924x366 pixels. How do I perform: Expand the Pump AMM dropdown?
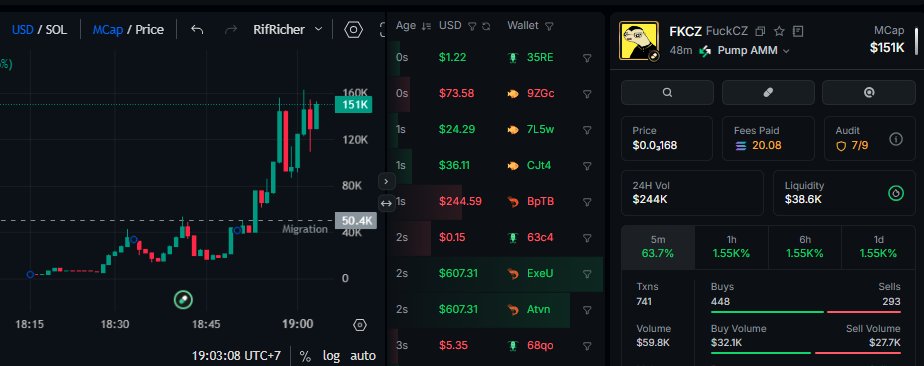(x=753, y=51)
